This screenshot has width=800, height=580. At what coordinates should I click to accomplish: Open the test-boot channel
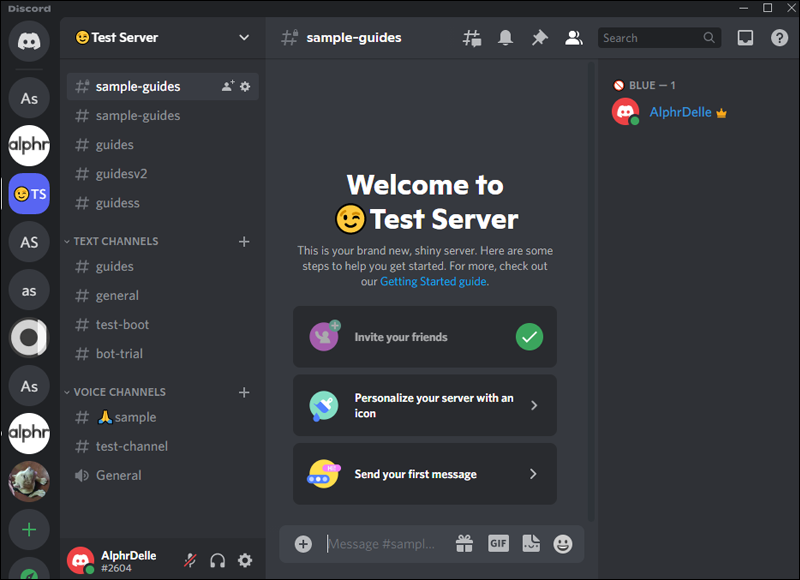[162, 324]
